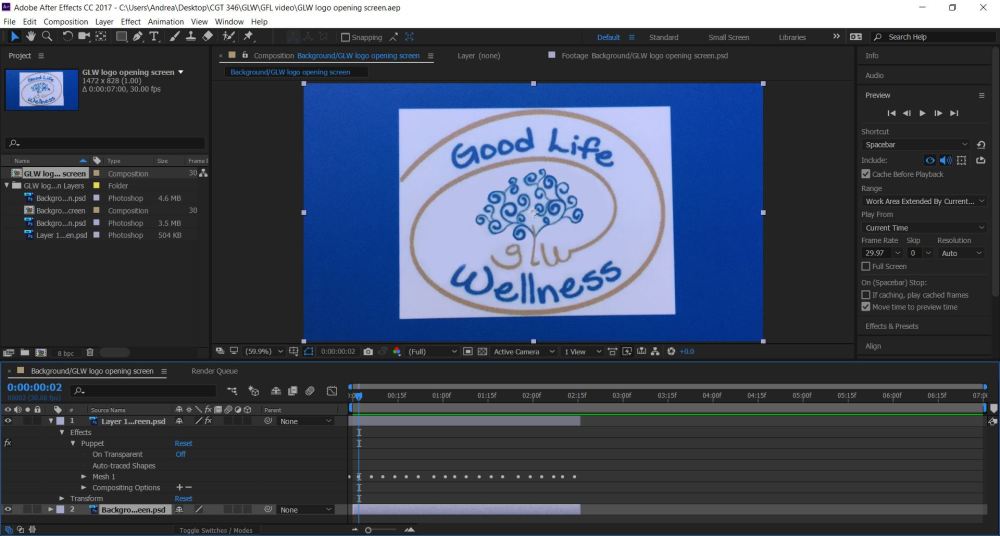This screenshot has height=536, width=1000.
Task: Click the Toggle Switches / Modes button
Action: point(216,530)
